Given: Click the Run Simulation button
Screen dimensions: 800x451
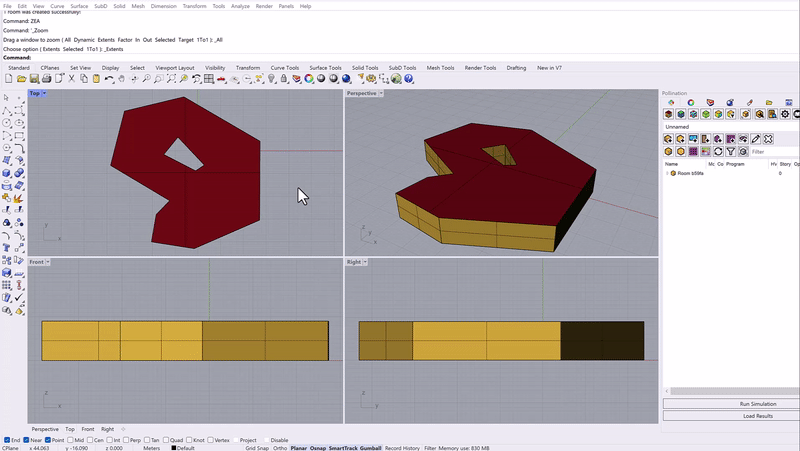Looking at the screenshot, I should [x=730, y=404].
